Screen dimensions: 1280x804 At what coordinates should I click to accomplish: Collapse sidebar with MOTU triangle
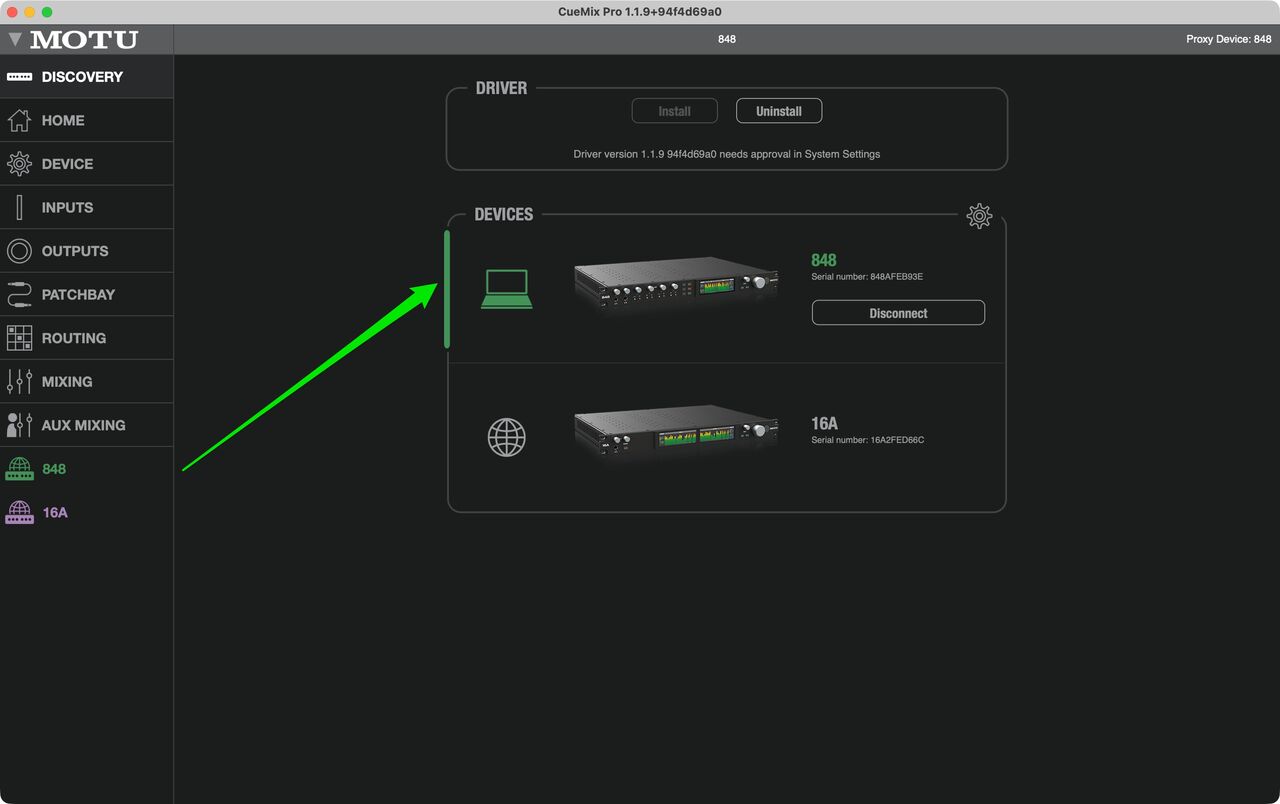click(14, 40)
